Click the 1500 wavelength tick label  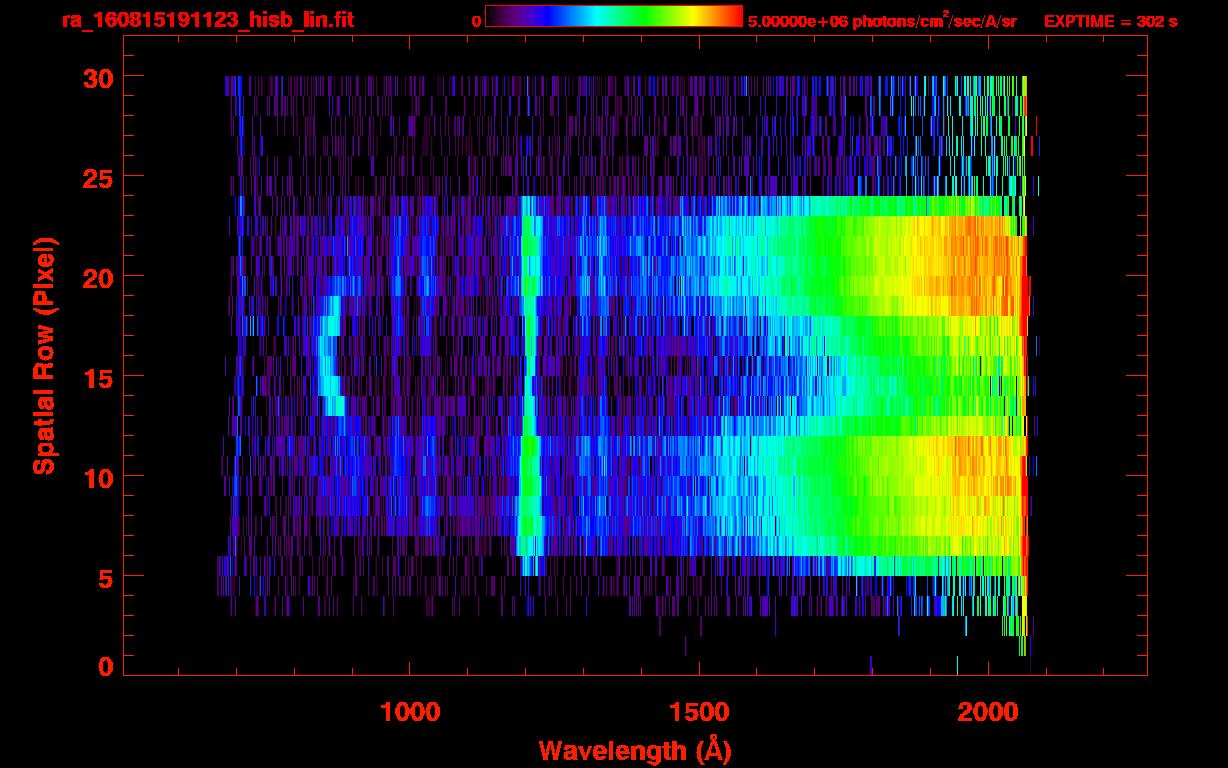[699, 711]
